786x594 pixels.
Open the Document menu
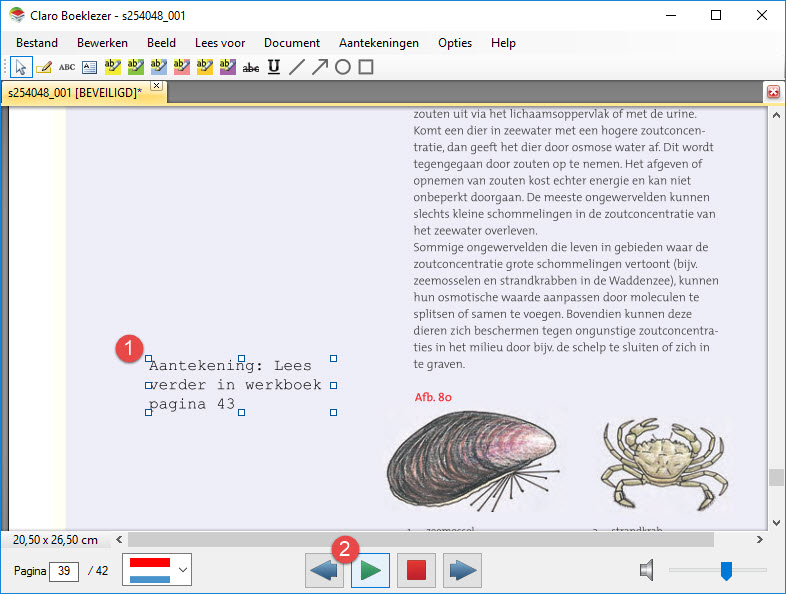click(x=292, y=43)
